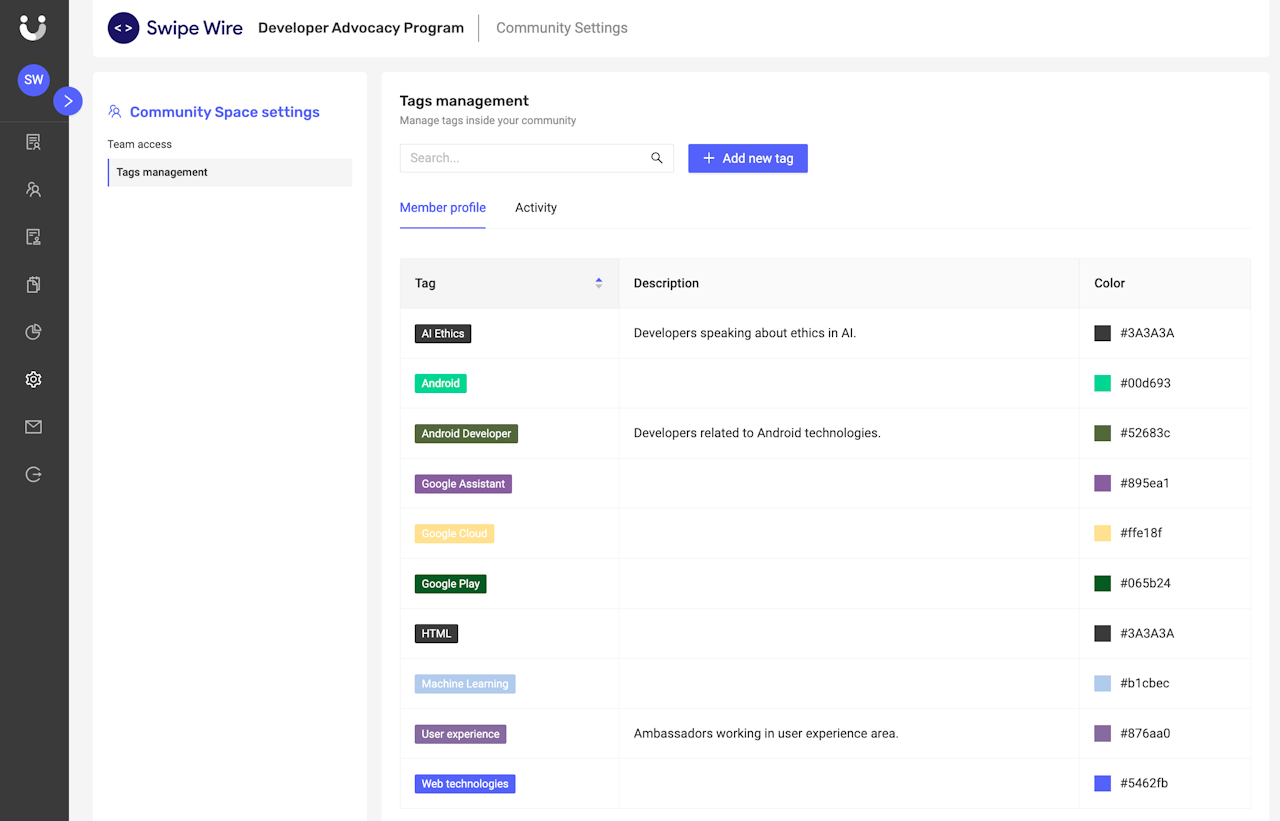Expand the sidebar with the arrow button
This screenshot has width=1280, height=821.
coord(68,101)
